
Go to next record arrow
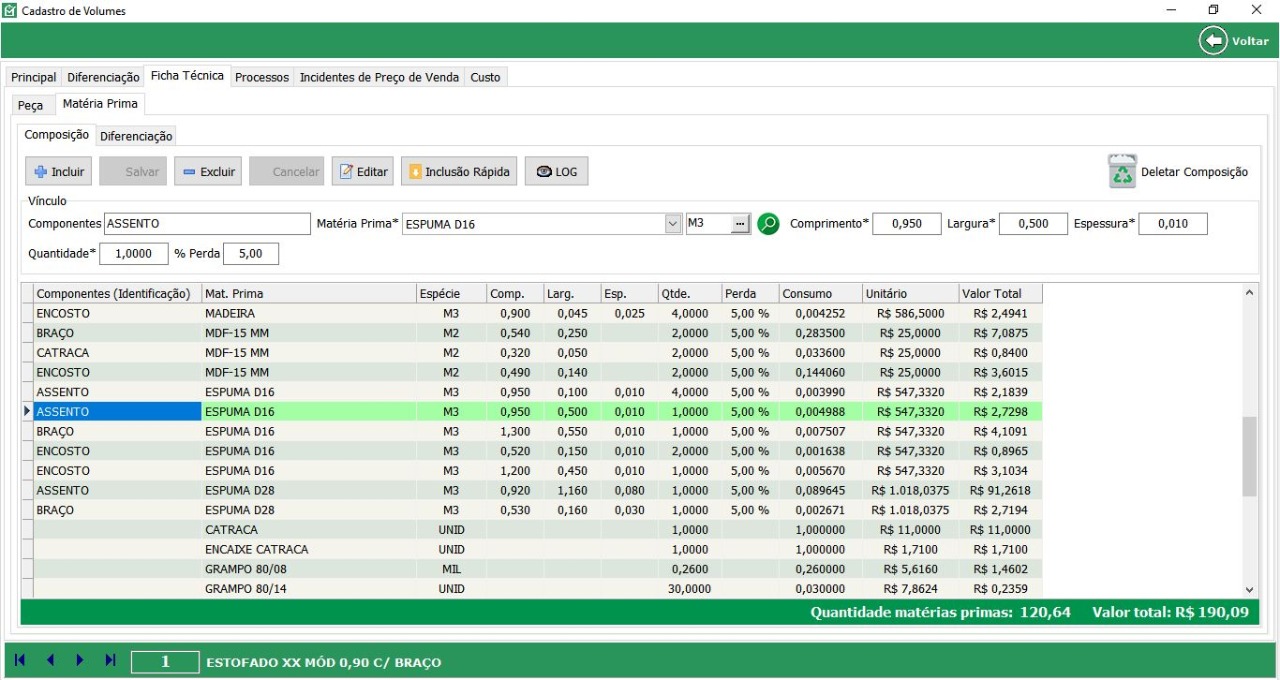pyautogui.click(x=80, y=660)
